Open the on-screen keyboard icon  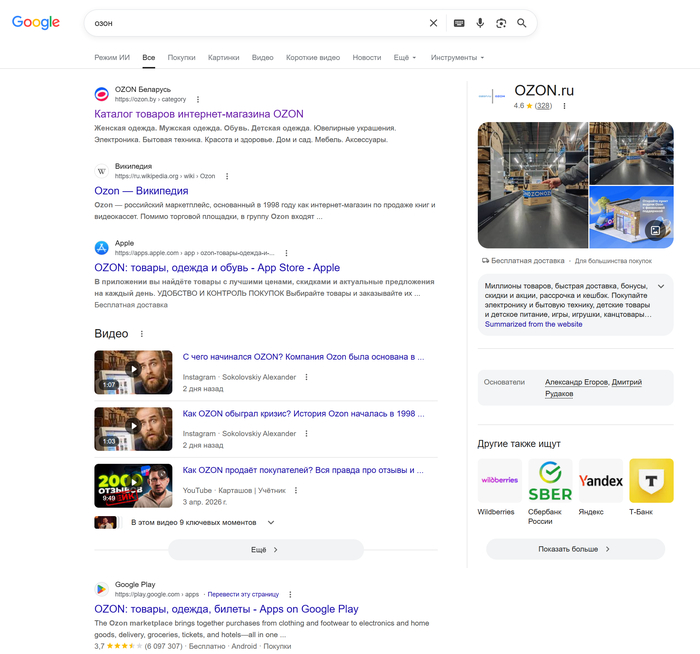(x=459, y=23)
